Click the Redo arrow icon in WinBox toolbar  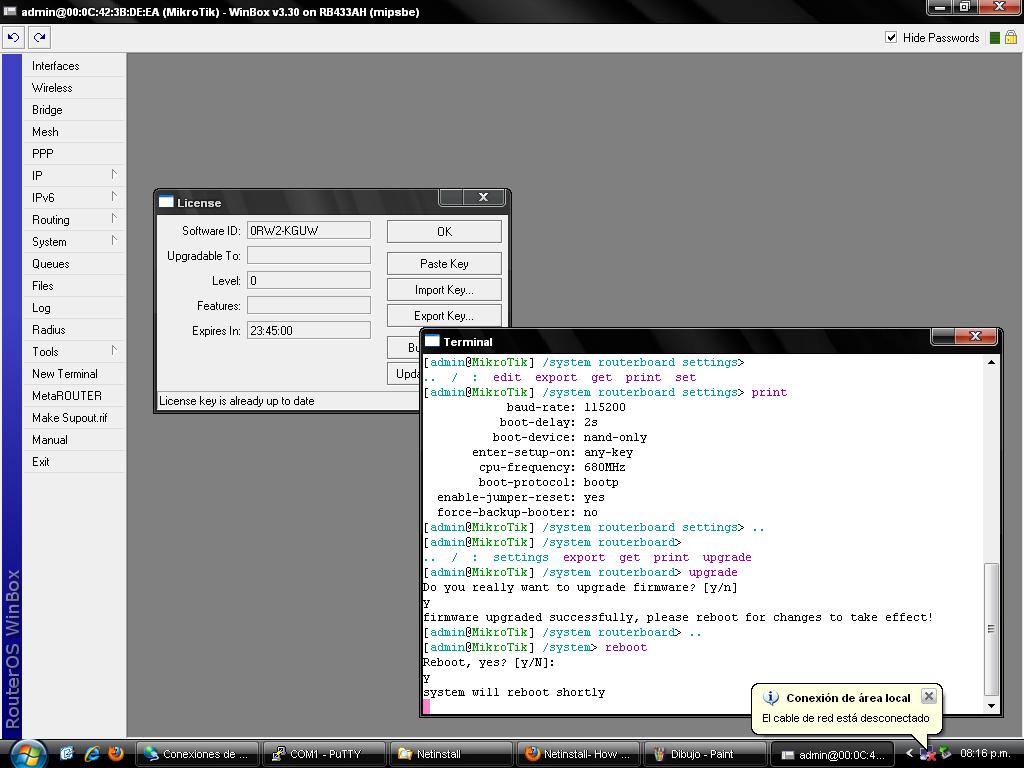39,37
